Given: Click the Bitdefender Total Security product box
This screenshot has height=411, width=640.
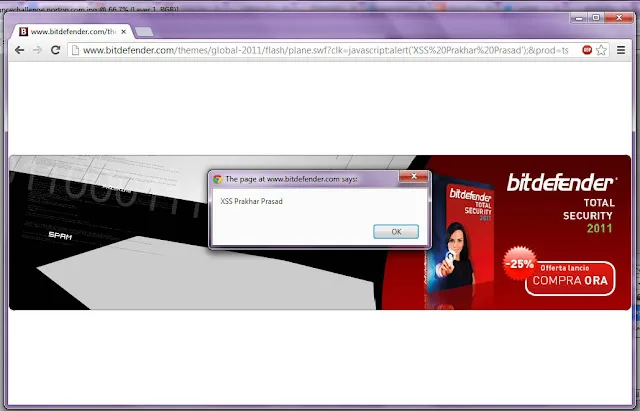Looking at the screenshot, I should [460, 239].
